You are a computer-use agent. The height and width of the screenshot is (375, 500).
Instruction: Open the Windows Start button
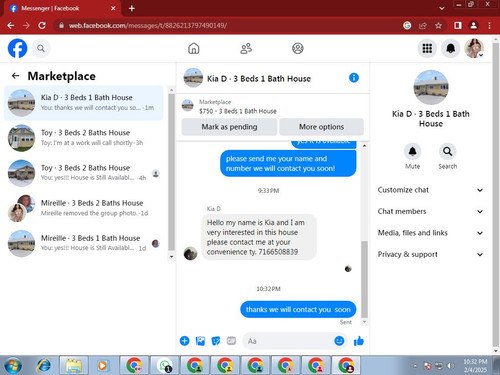13,366
